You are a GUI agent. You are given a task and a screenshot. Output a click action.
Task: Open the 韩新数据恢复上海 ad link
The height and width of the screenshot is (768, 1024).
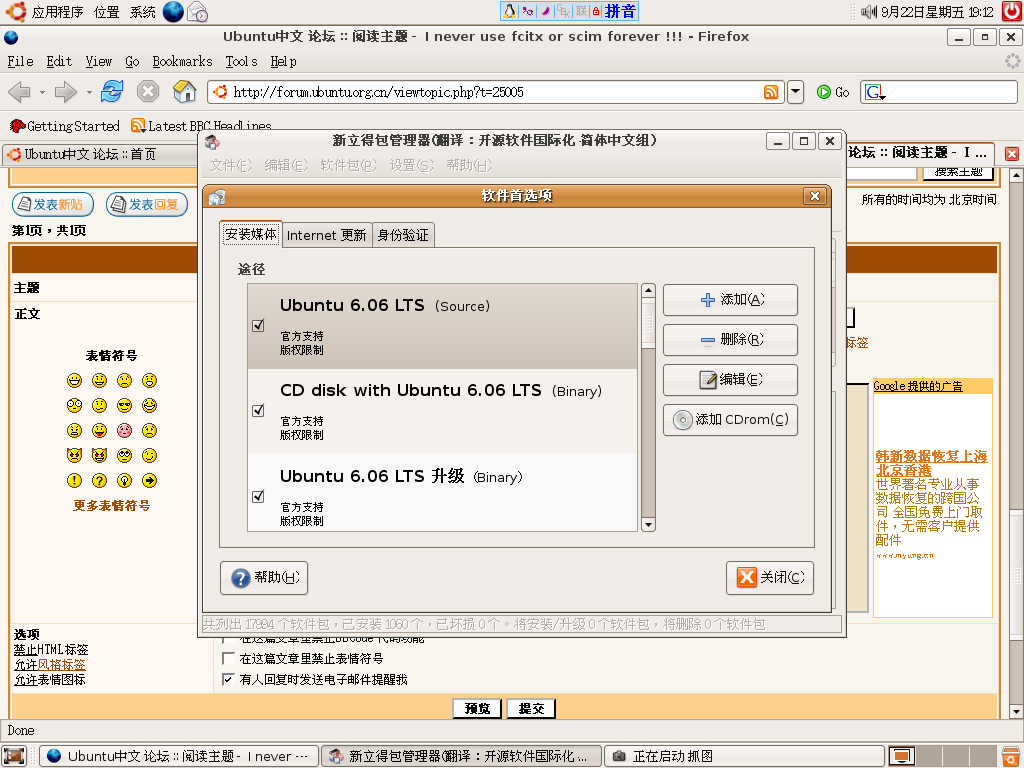pos(931,463)
